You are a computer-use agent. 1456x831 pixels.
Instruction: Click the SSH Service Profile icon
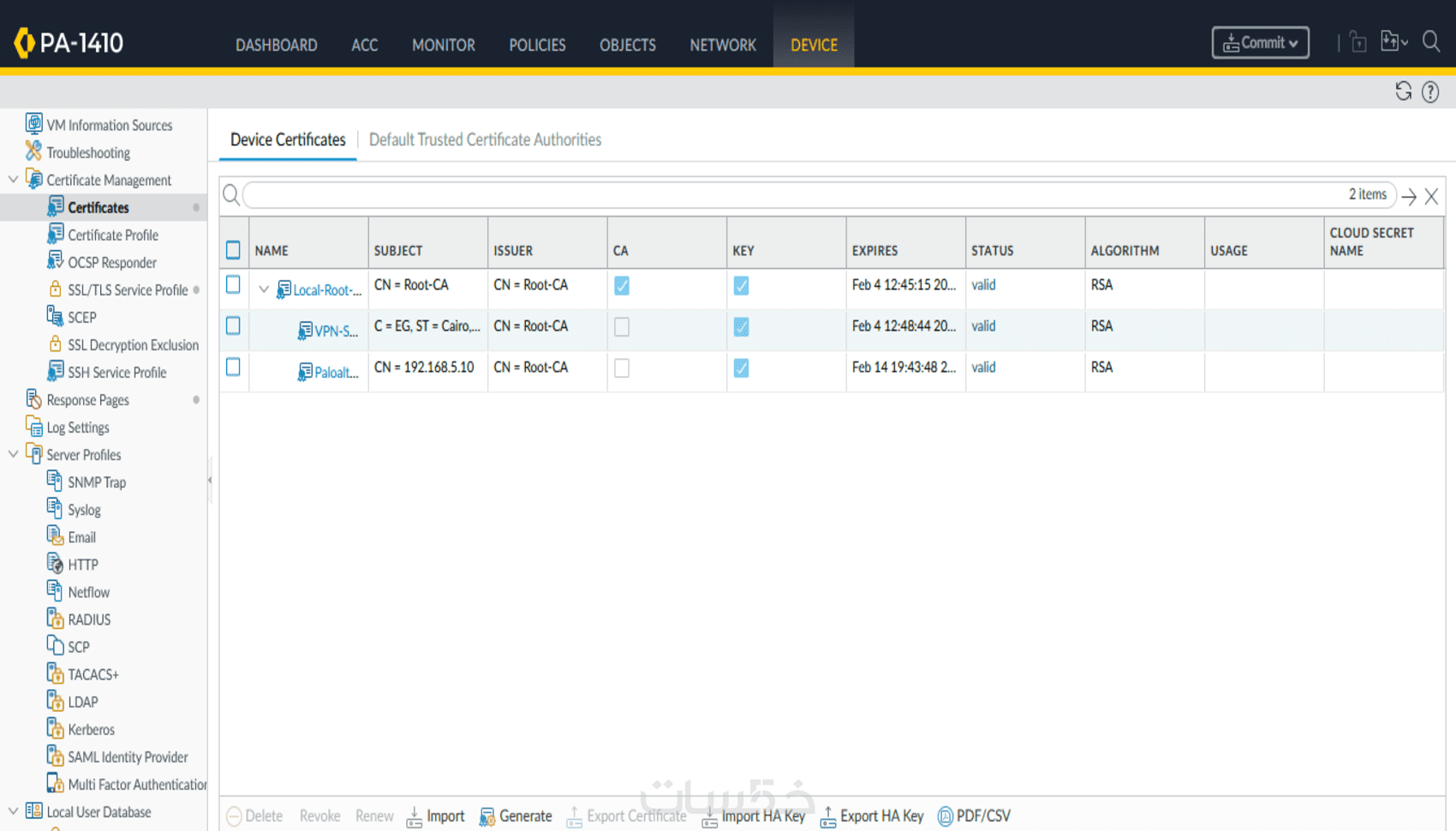coord(56,371)
